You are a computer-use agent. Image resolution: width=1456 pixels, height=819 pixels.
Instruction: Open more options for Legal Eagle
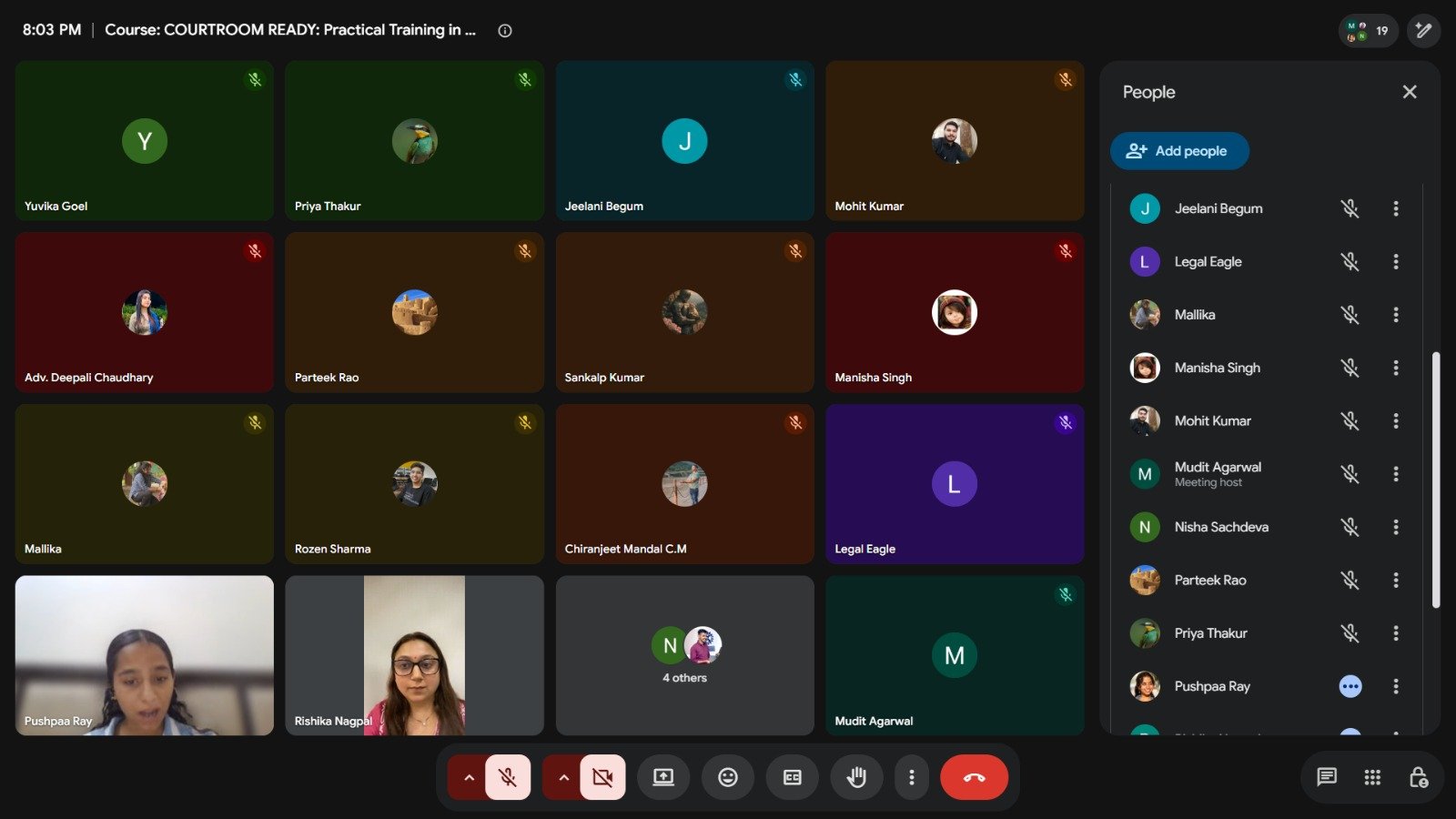point(1395,261)
